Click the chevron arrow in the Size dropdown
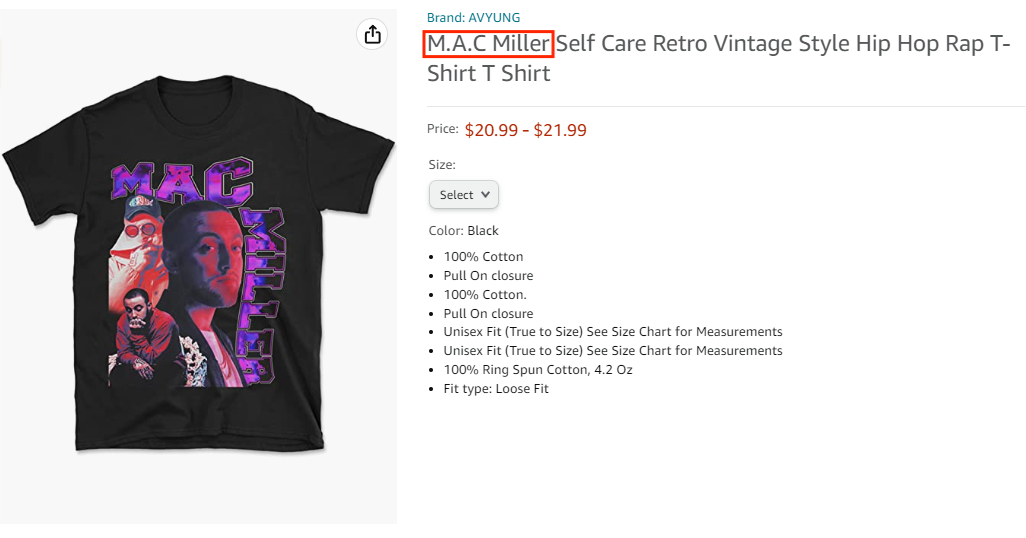 tap(486, 195)
